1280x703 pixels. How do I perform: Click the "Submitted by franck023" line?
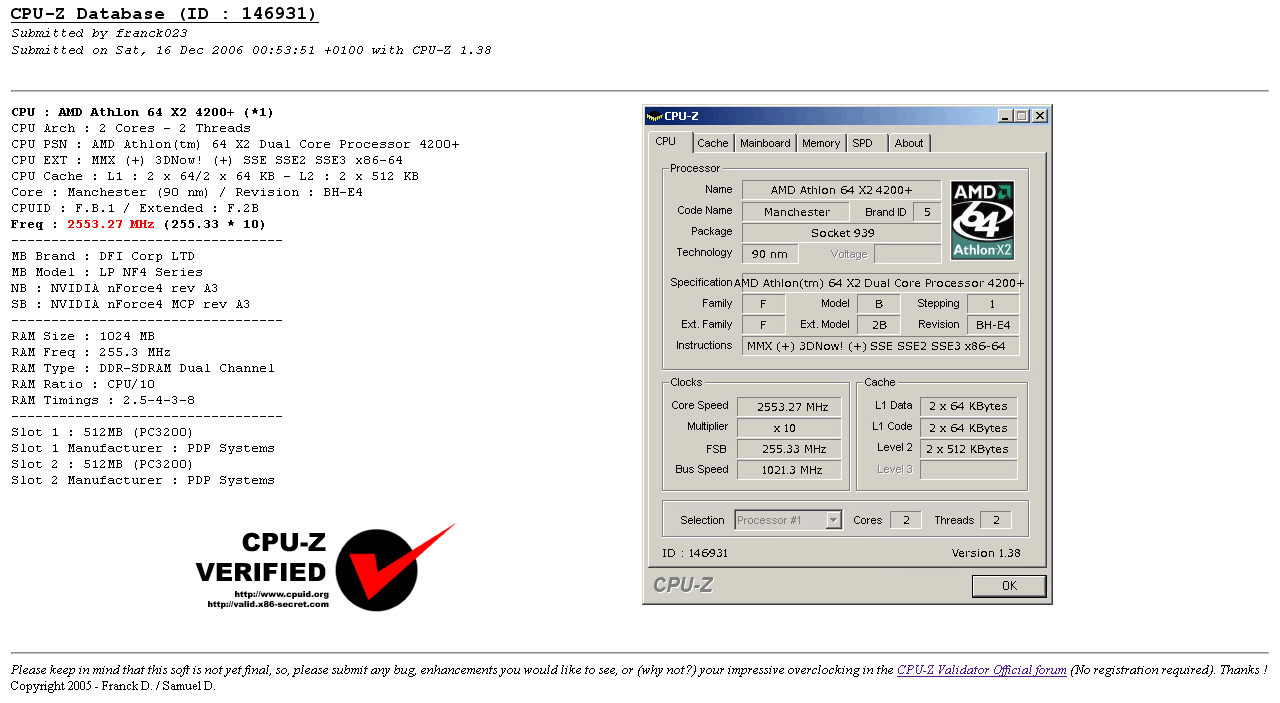[100, 33]
